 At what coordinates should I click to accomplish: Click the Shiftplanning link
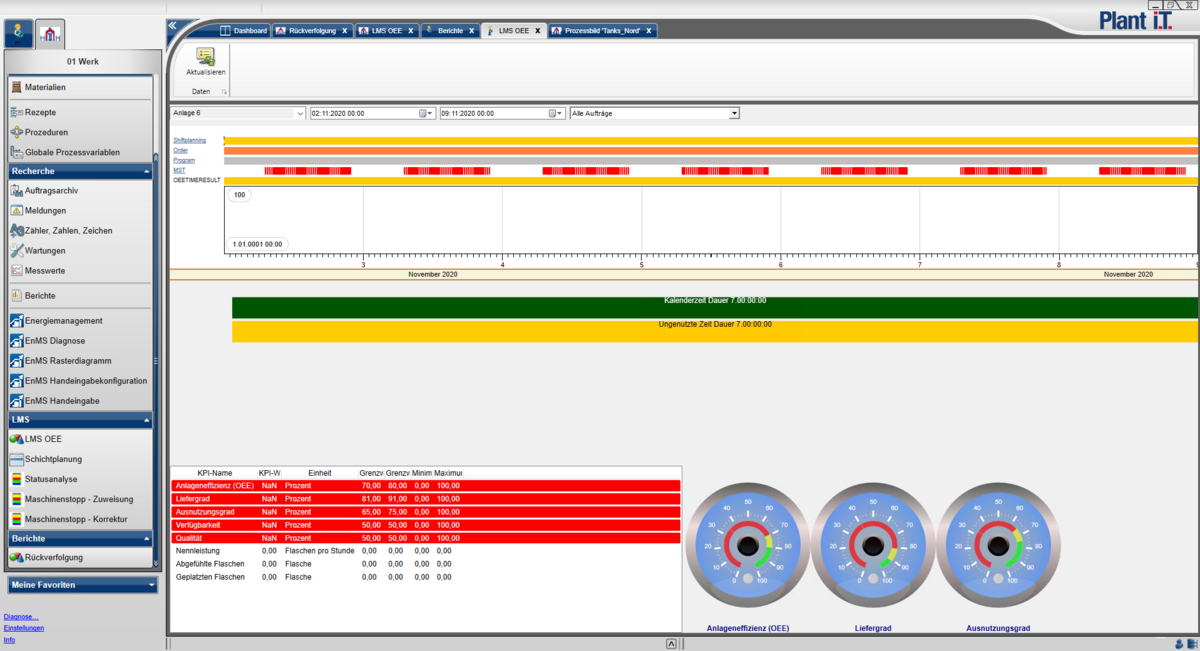189,140
